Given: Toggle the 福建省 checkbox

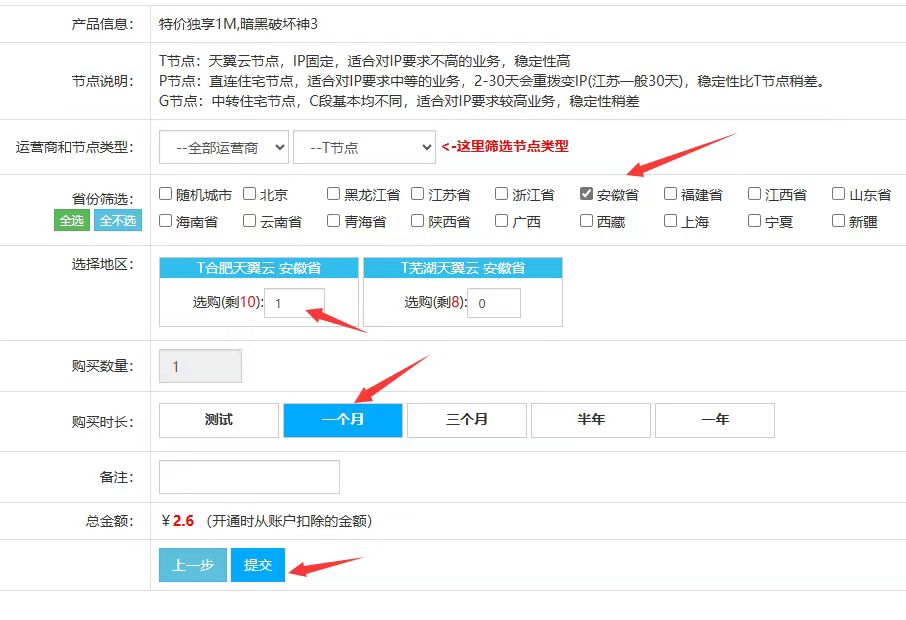Looking at the screenshot, I should pos(671,194).
